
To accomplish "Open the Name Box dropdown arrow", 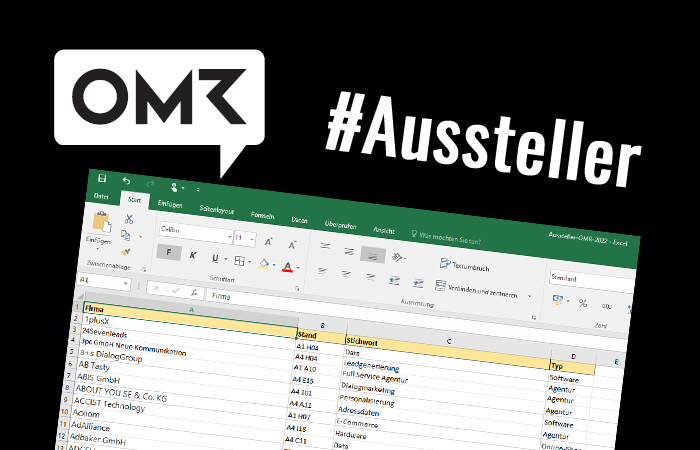I will click(x=126, y=284).
